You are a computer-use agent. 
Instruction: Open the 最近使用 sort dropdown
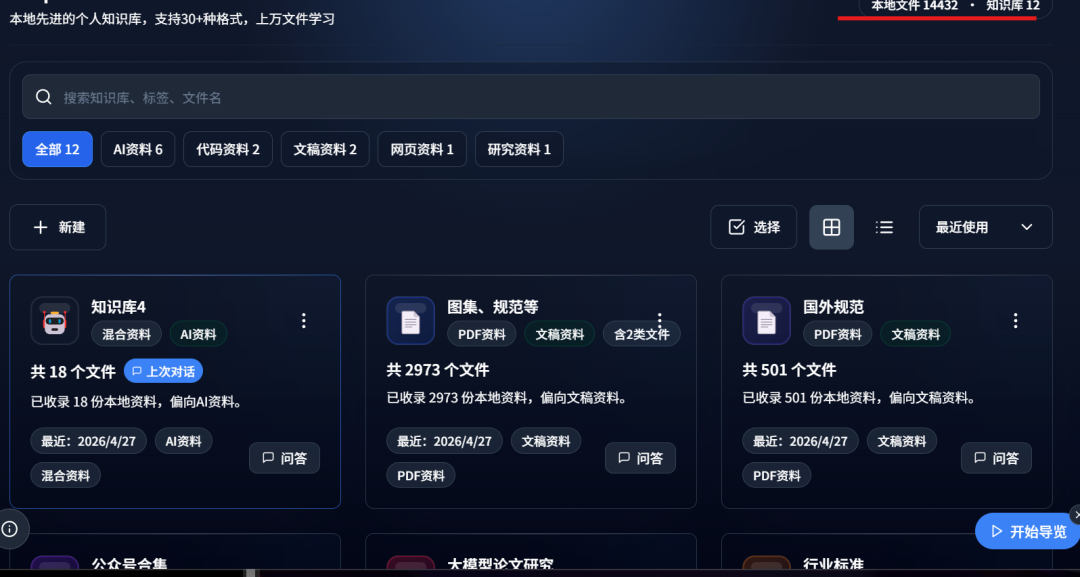click(986, 227)
